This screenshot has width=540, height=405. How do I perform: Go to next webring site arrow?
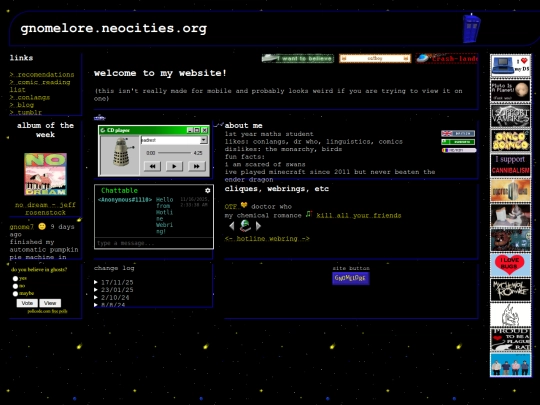(x=258, y=226)
